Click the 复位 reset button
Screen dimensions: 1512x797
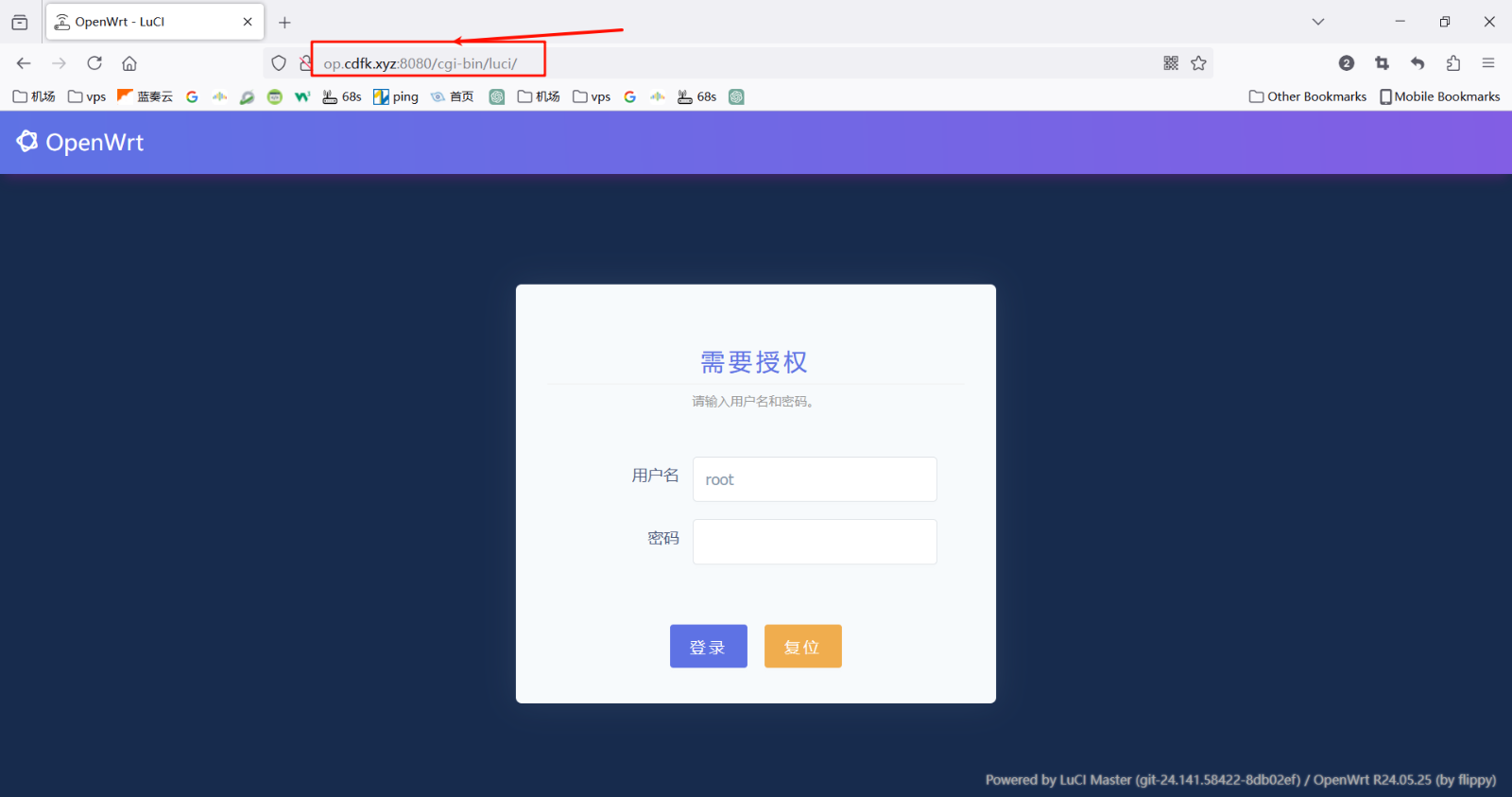click(x=803, y=647)
